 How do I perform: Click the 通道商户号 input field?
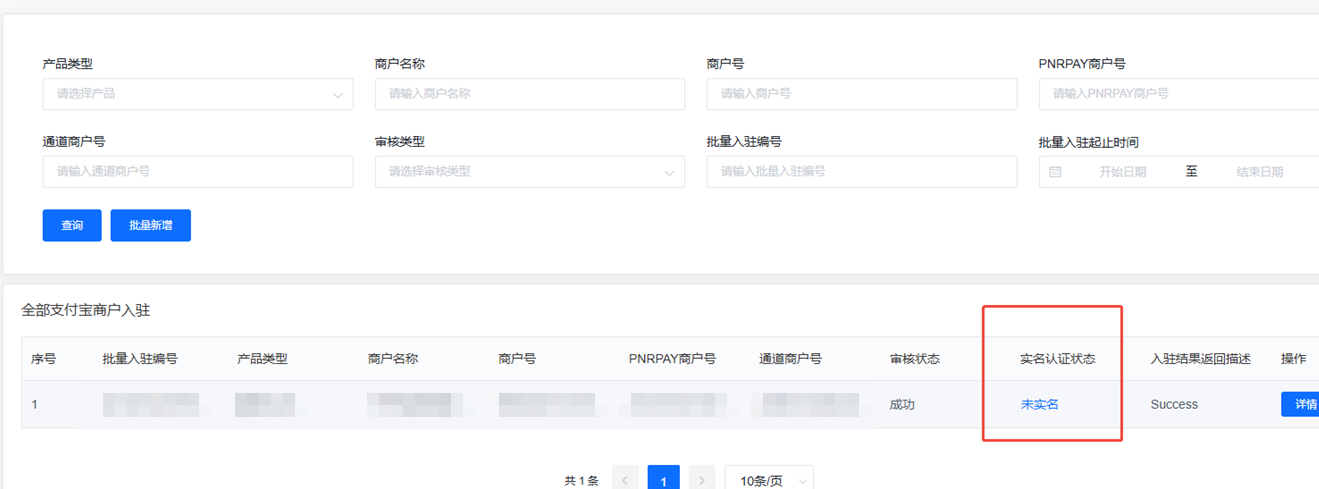pyautogui.click(x=197, y=172)
